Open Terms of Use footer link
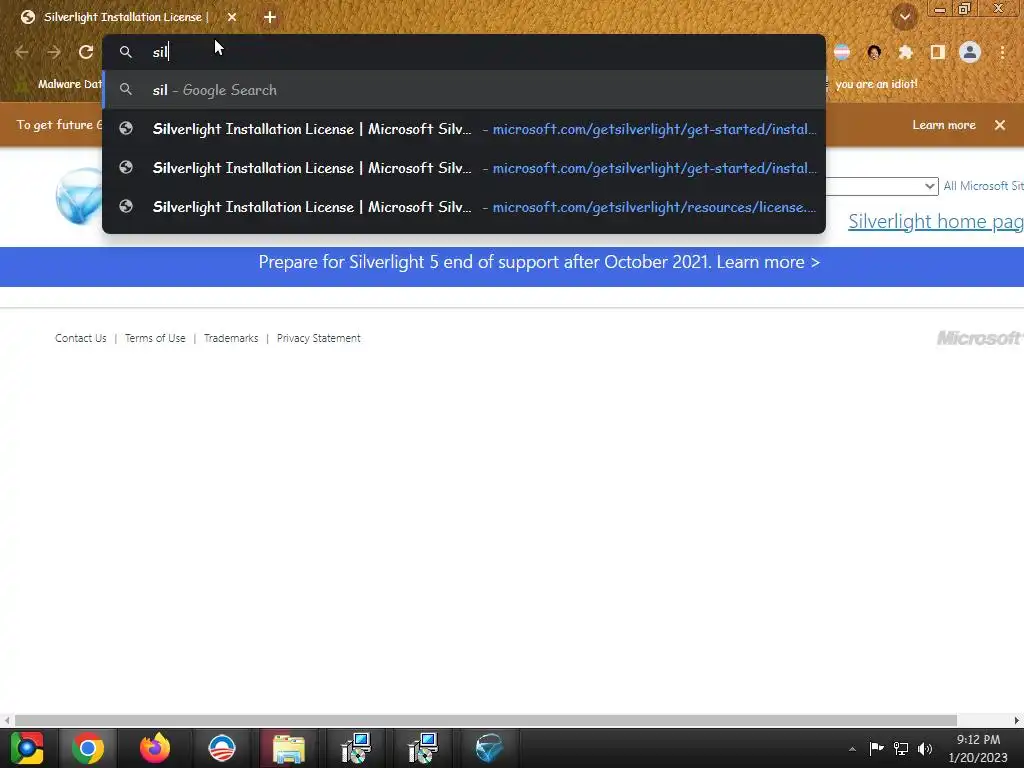Image resolution: width=1024 pixels, height=768 pixels. (155, 338)
